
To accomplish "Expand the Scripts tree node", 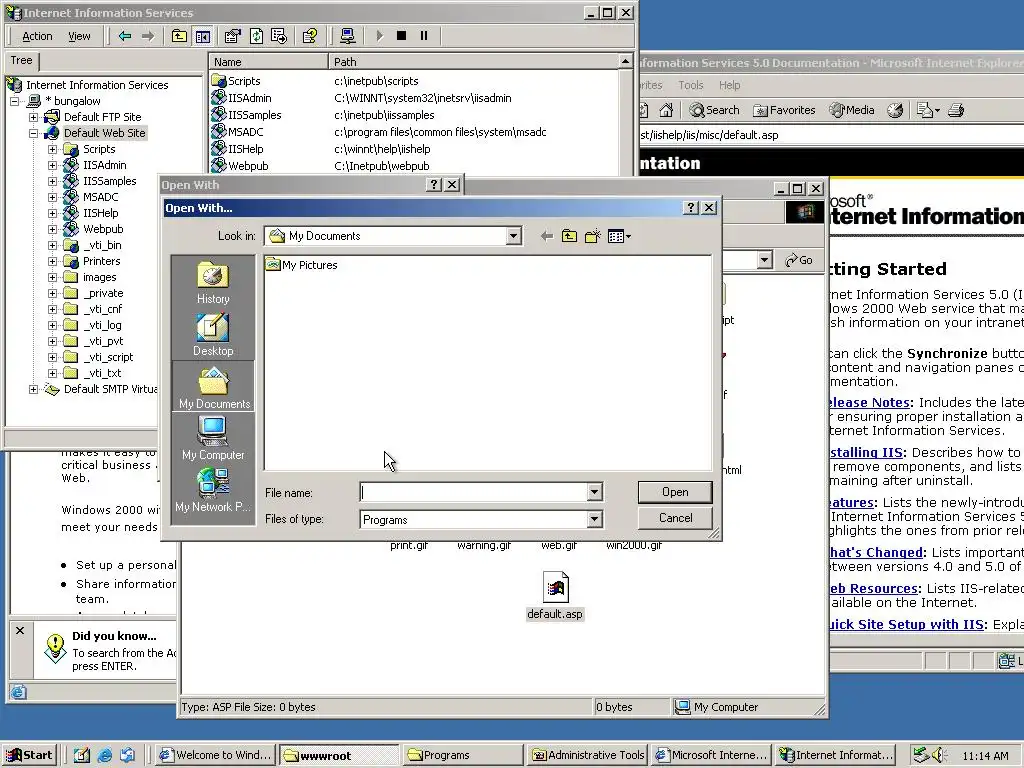I will tap(52, 150).
